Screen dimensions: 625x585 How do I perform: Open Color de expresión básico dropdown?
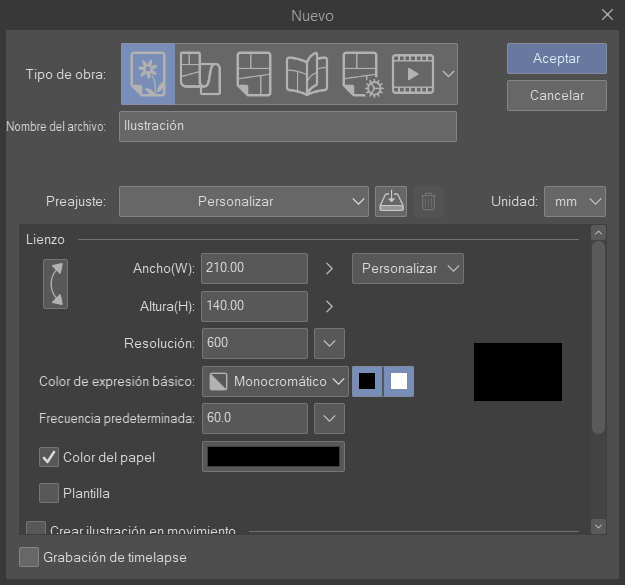[275, 381]
